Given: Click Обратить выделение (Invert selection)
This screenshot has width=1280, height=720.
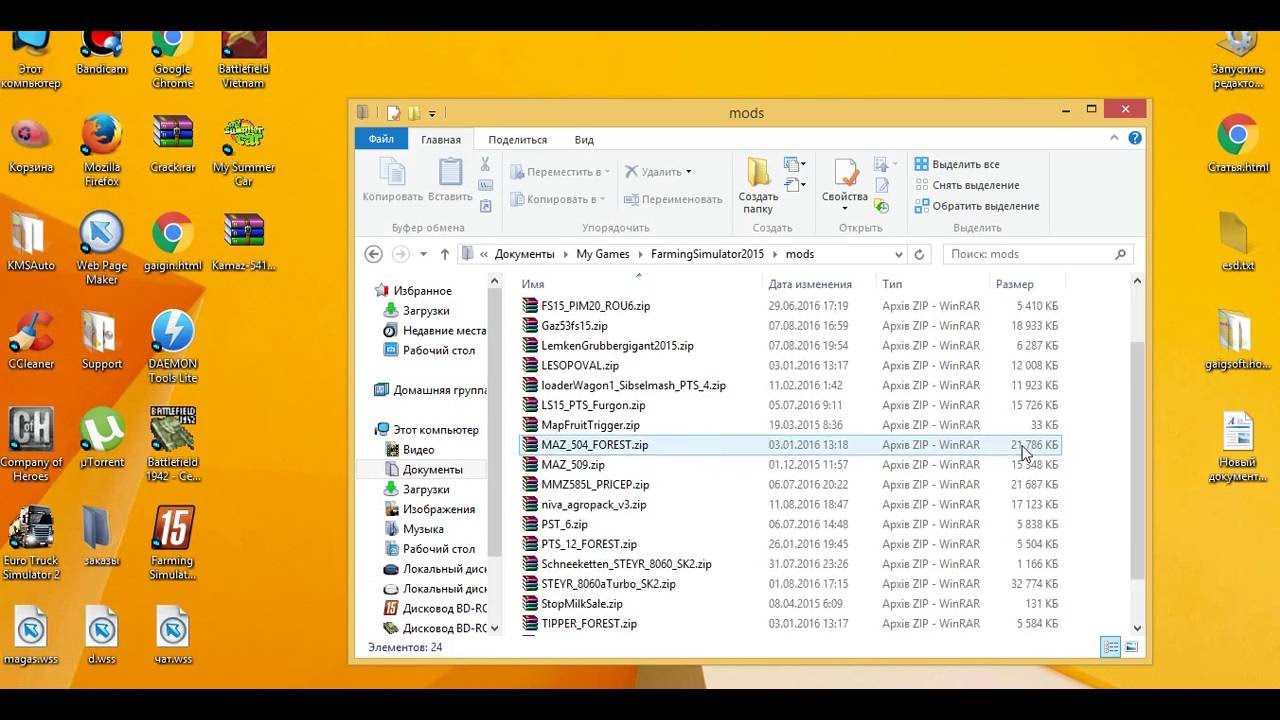Looking at the screenshot, I should coord(977,206).
